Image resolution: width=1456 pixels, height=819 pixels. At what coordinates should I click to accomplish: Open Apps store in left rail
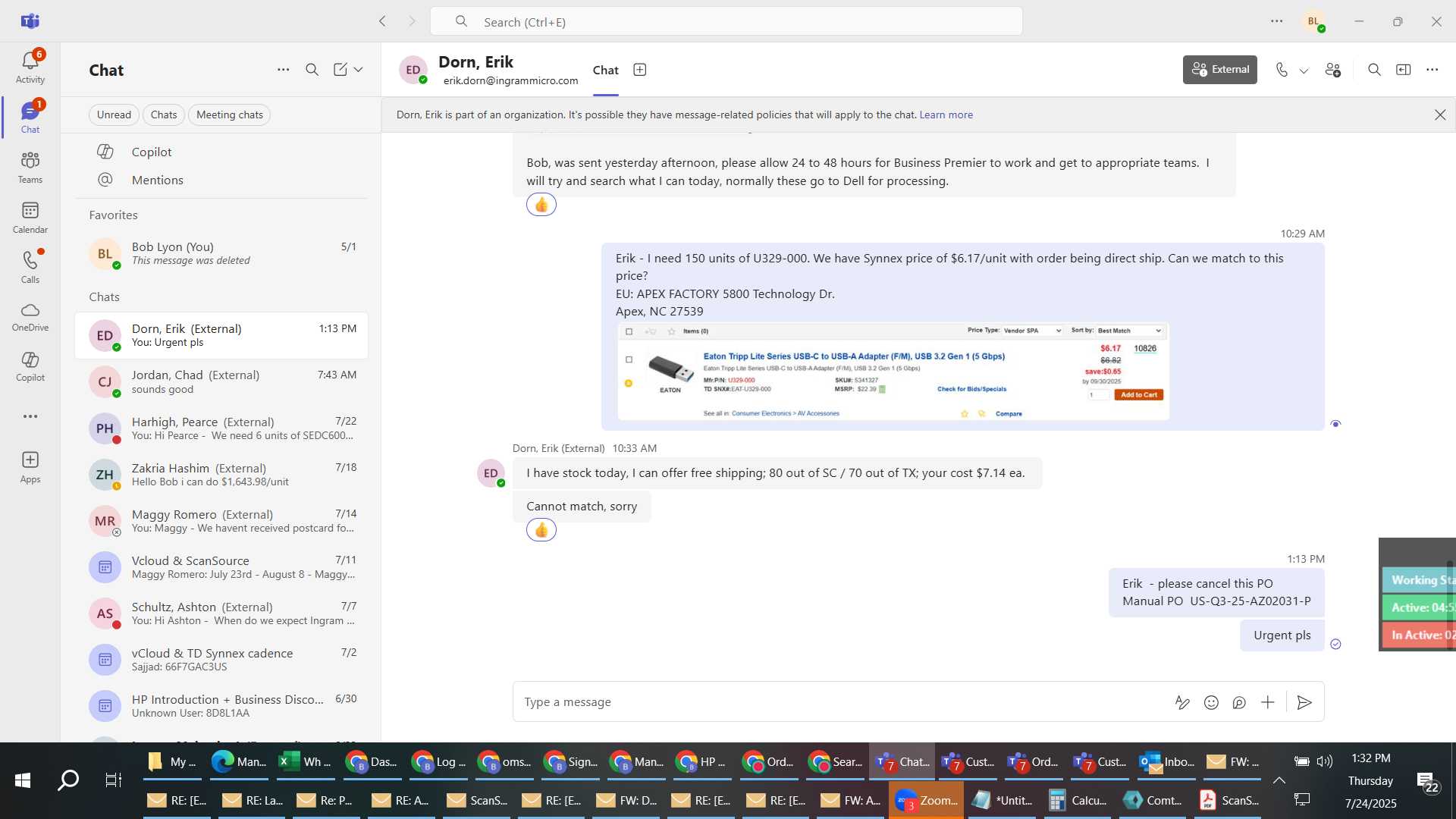click(x=30, y=467)
